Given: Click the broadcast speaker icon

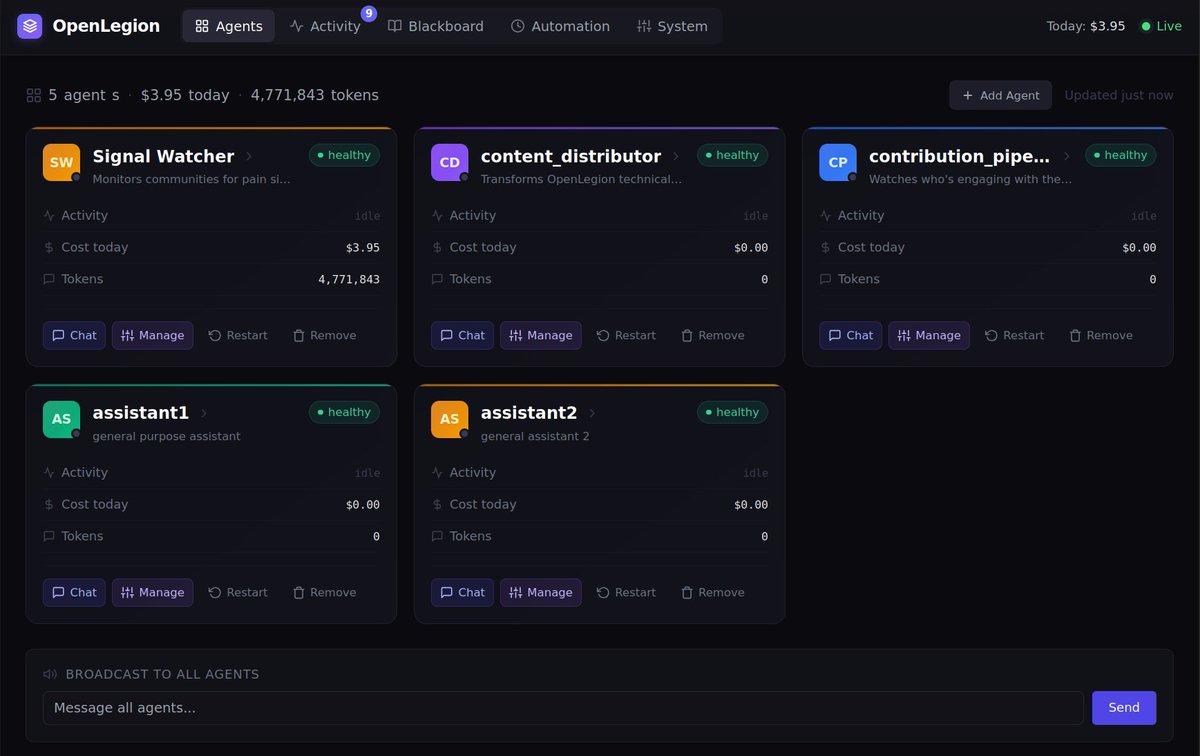Looking at the screenshot, I should pos(50,674).
